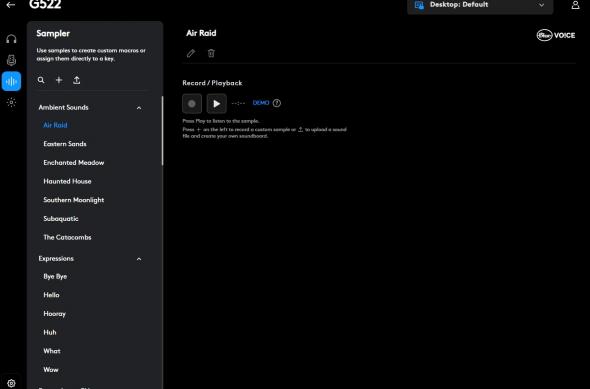Click the sampler list scrollbar
This screenshot has height=389, width=590.
coord(163,131)
